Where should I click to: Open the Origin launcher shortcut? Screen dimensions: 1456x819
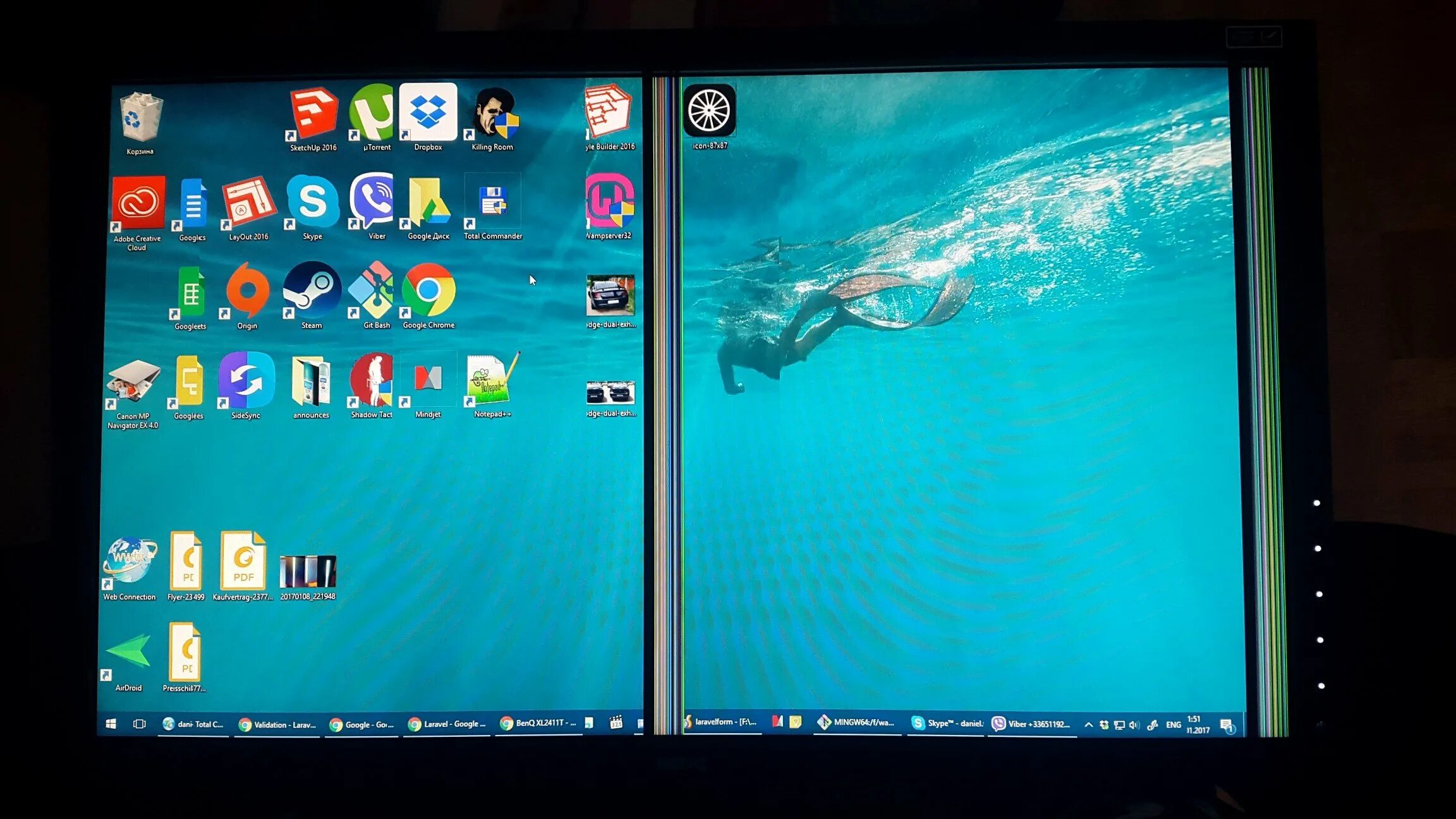click(x=248, y=291)
